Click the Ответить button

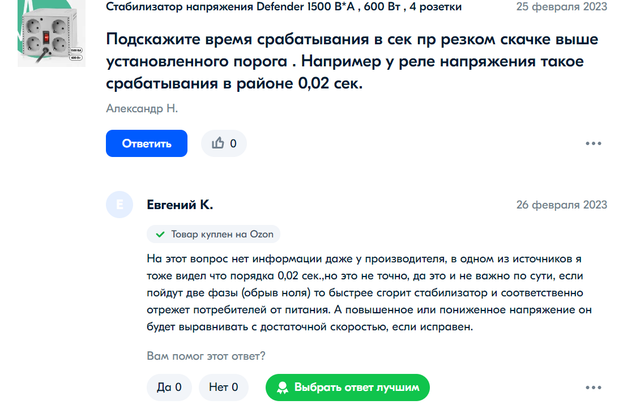147,143
